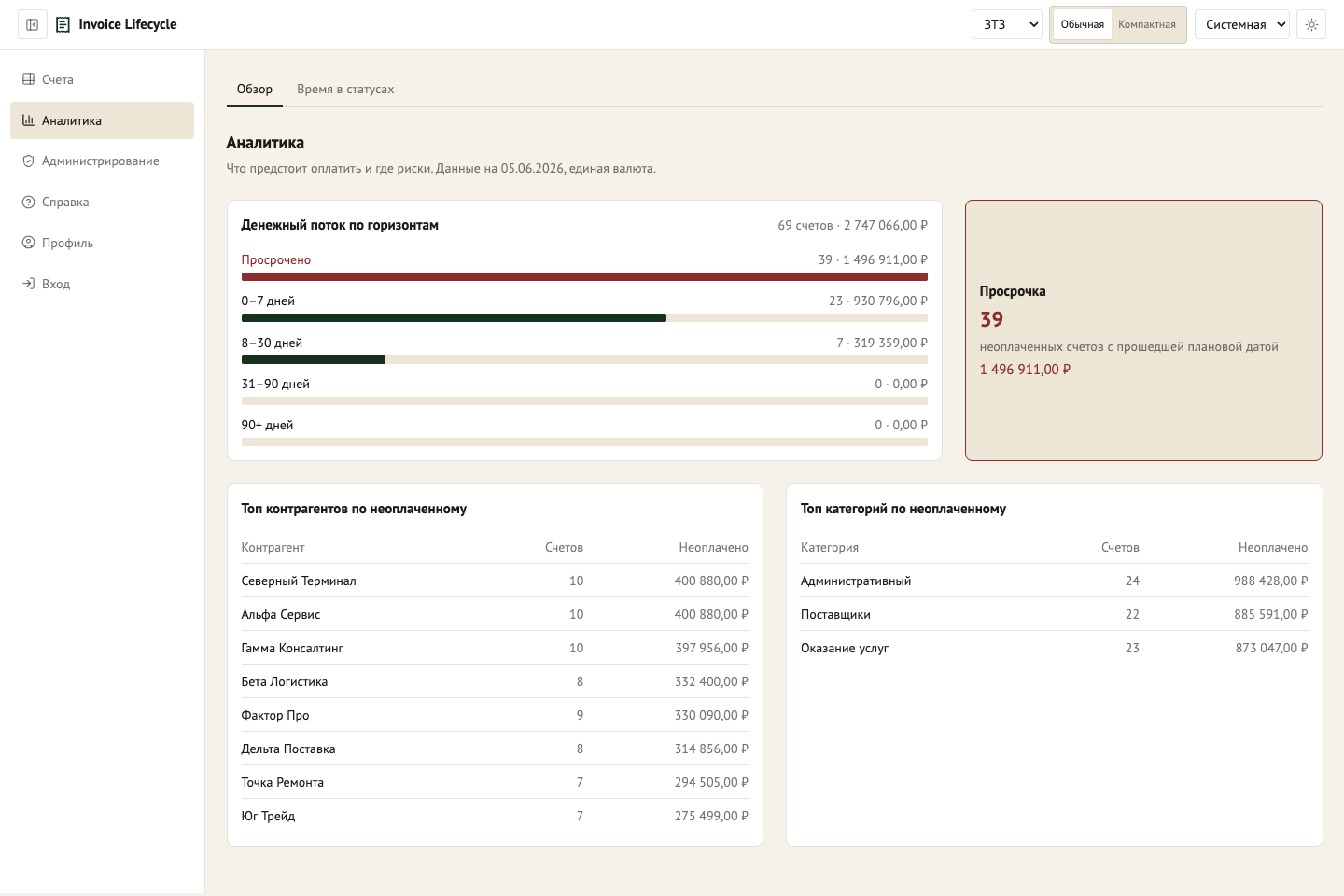Image resolution: width=1344 pixels, height=896 pixels.
Task: Click the shield icon for Администрирование
Action: click(x=28, y=161)
